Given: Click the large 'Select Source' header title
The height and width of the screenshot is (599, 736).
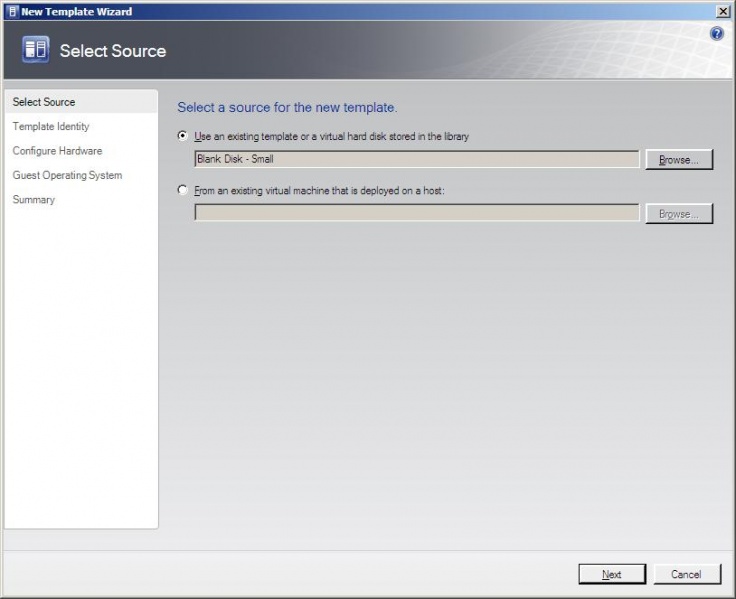Looking at the screenshot, I should click(x=113, y=51).
